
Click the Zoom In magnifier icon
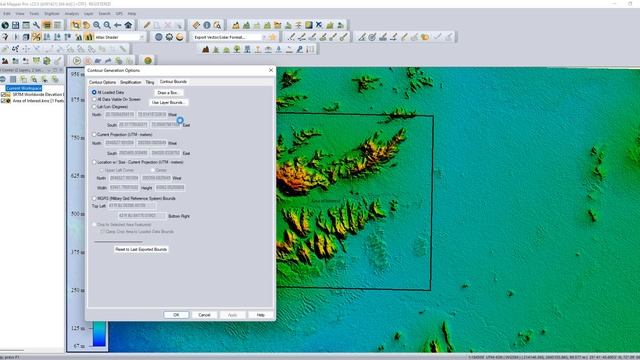click(x=97, y=25)
